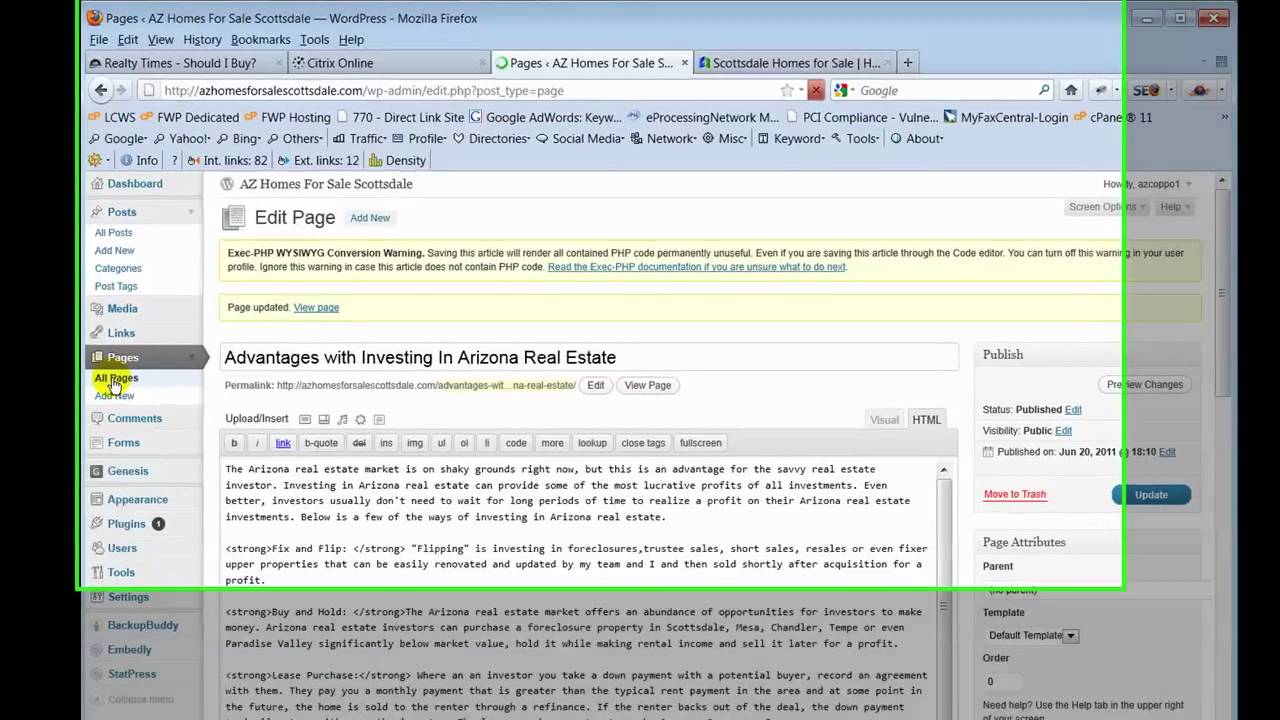Click the fullscreen editor button
This screenshot has height=720, width=1280.
[x=700, y=443]
